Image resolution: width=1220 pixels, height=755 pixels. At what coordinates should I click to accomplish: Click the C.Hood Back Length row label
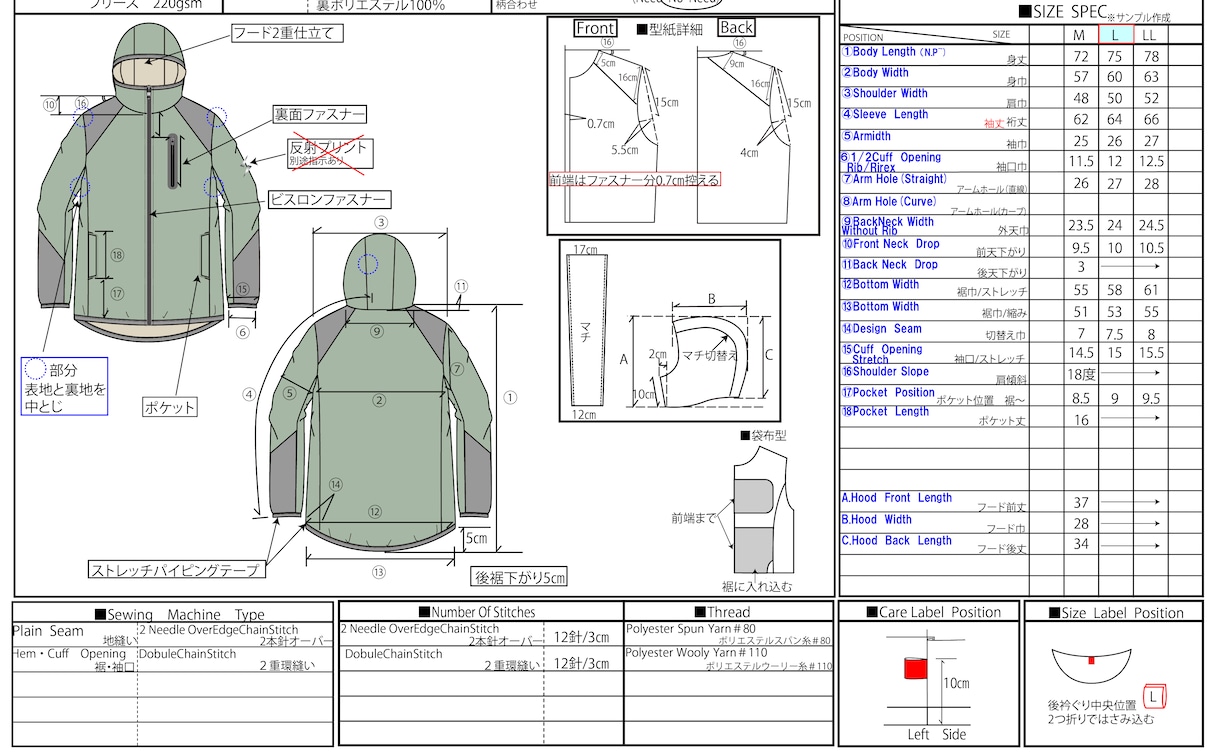(x=897, y=541)
